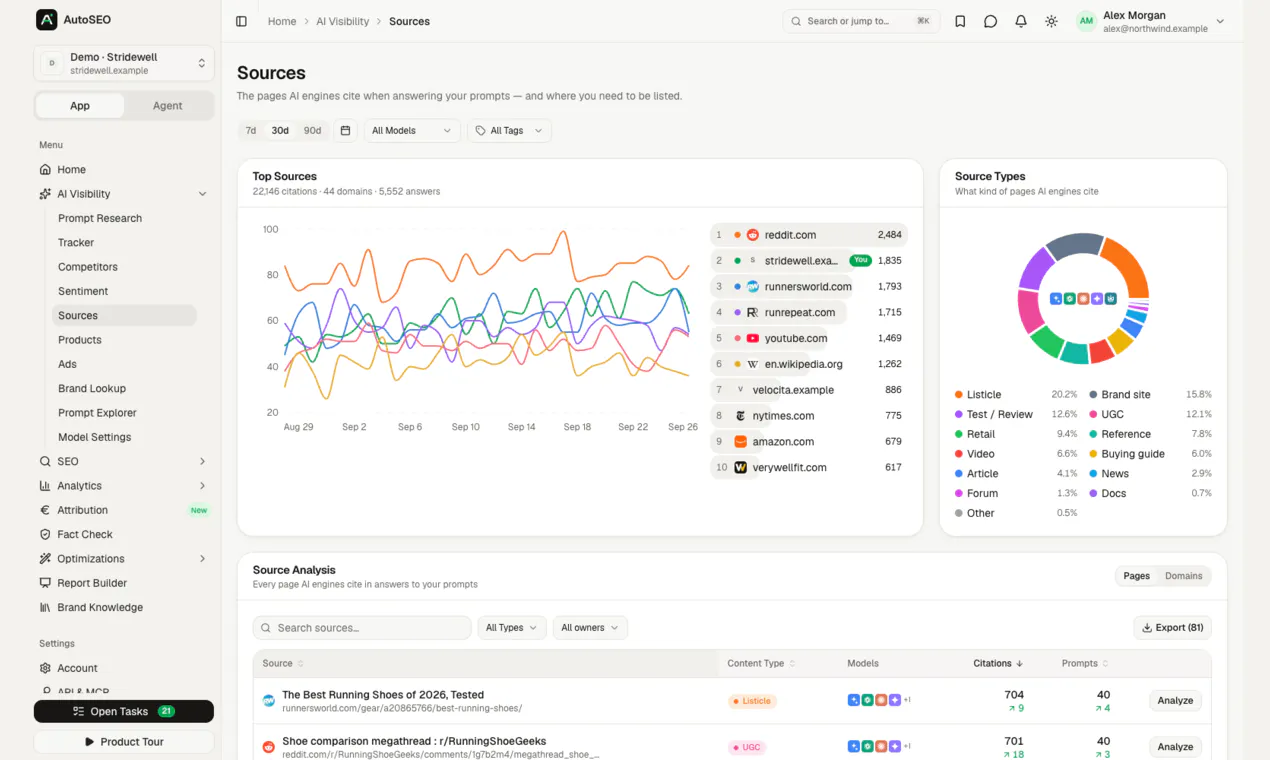This screenshot has width=1270, height=760.
Task: Click the Brand Knowledge library icon
Action: click(x=45, y=608)
